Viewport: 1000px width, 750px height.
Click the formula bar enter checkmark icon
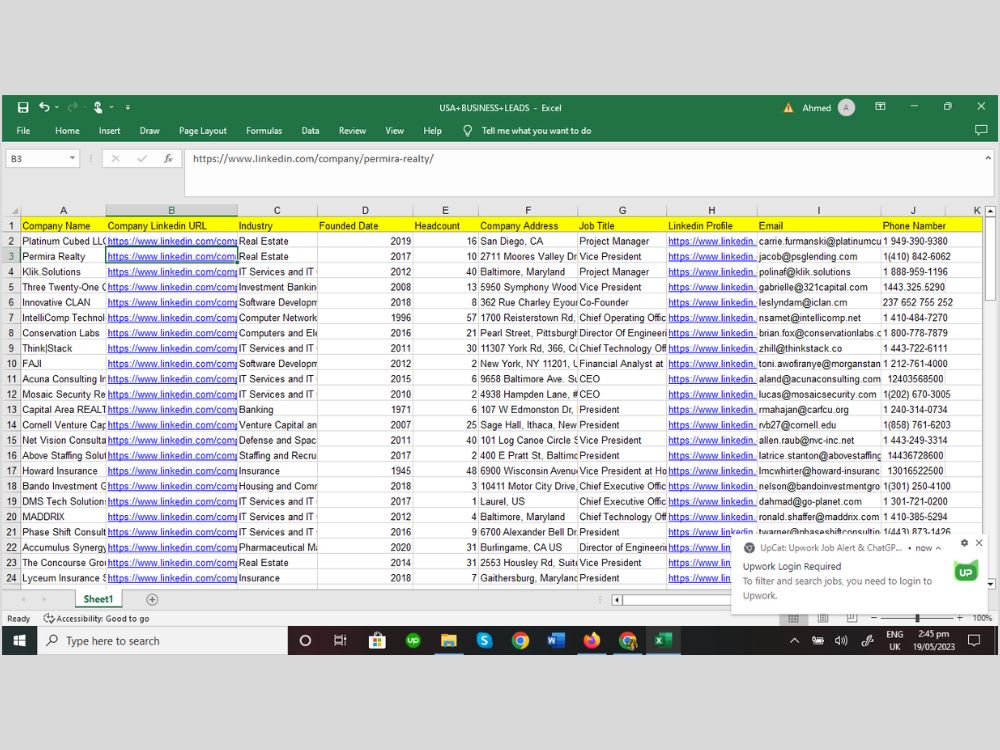point(142,158)
